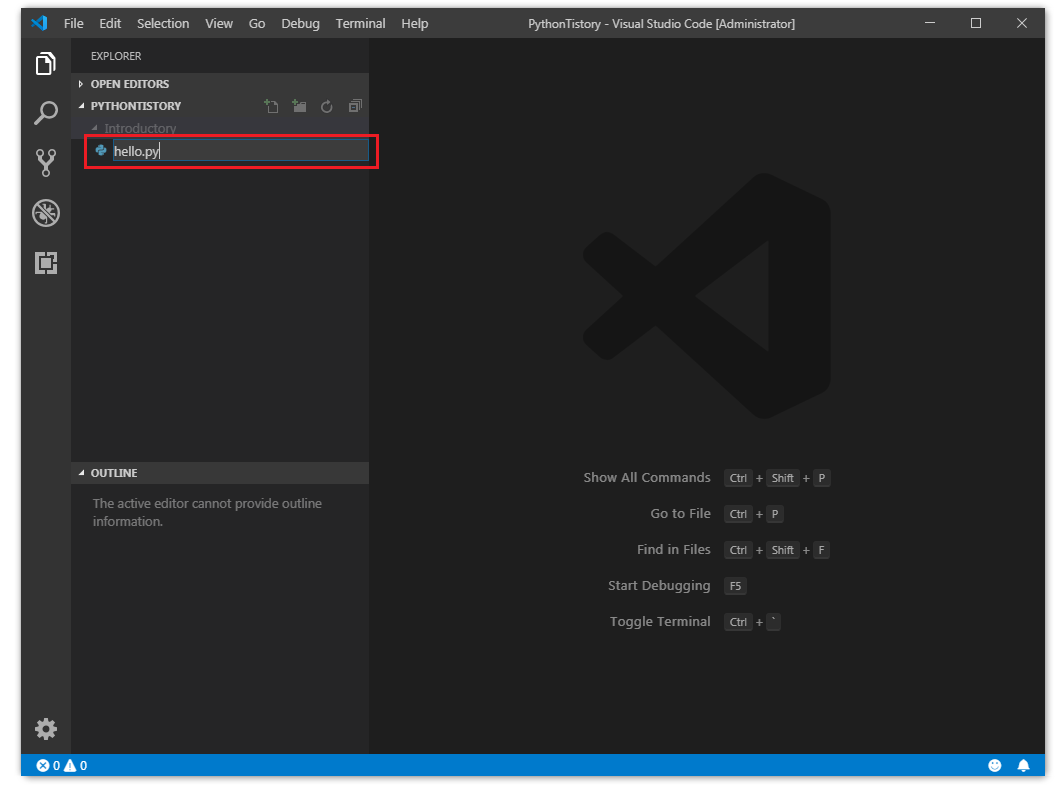Open the Debug view in activity bar
Screen dimensions: 1061x787
[x=45, y=213]
